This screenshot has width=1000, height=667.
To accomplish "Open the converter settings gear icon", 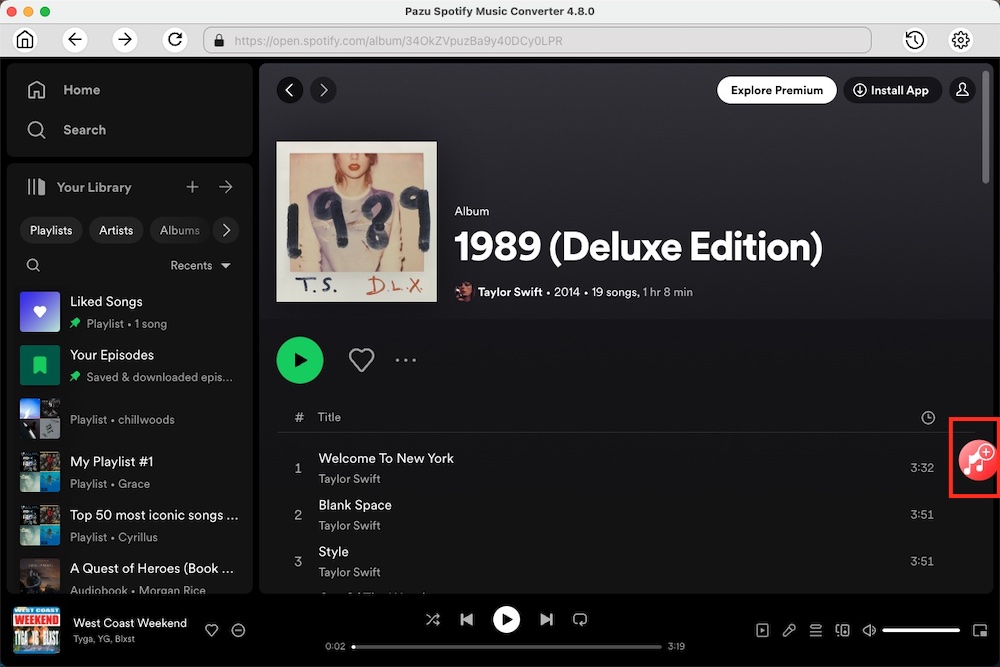I will coord(961,40).
